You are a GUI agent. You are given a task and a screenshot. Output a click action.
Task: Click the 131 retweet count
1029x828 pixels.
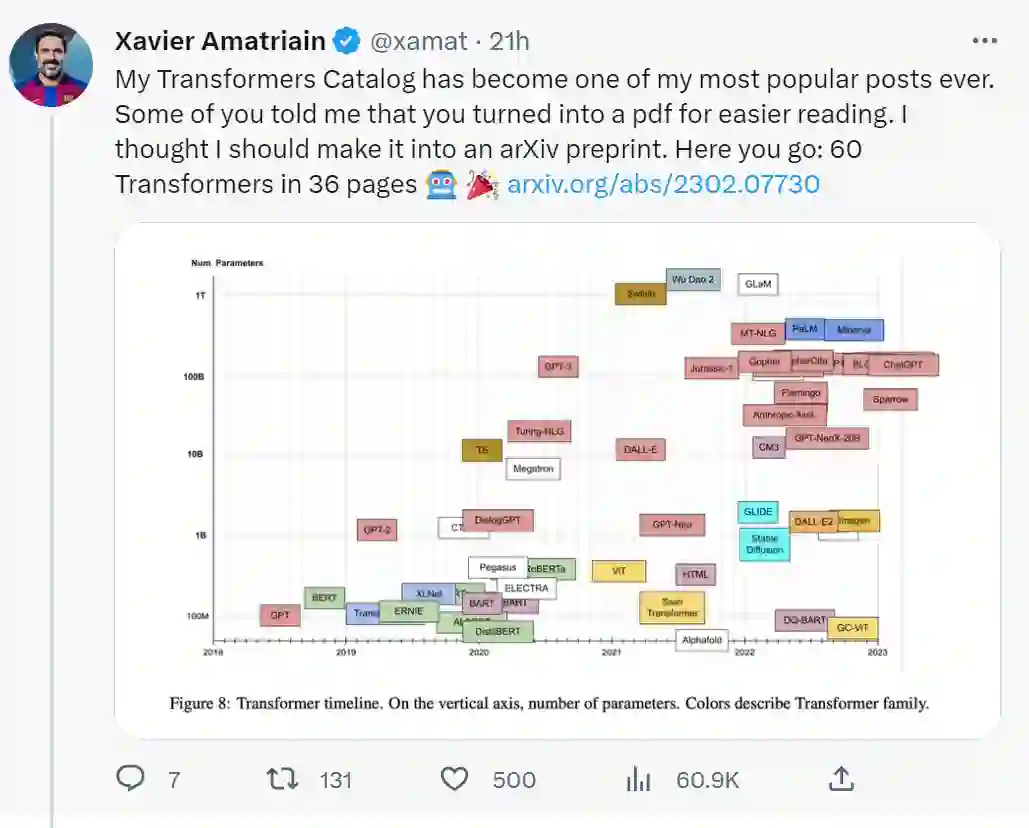tap(336, 780)
